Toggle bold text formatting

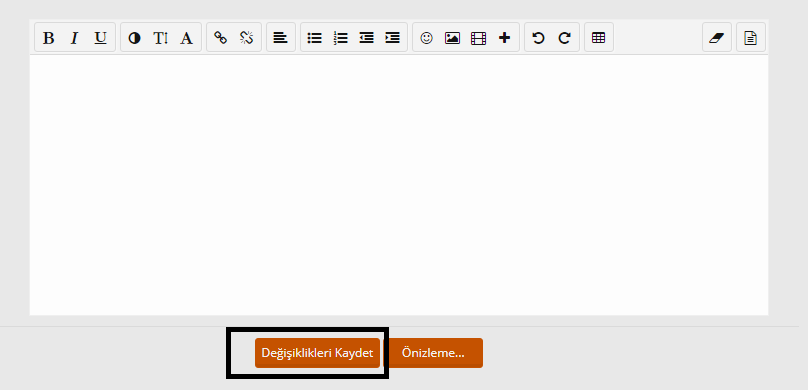click(x=48, y=38)
